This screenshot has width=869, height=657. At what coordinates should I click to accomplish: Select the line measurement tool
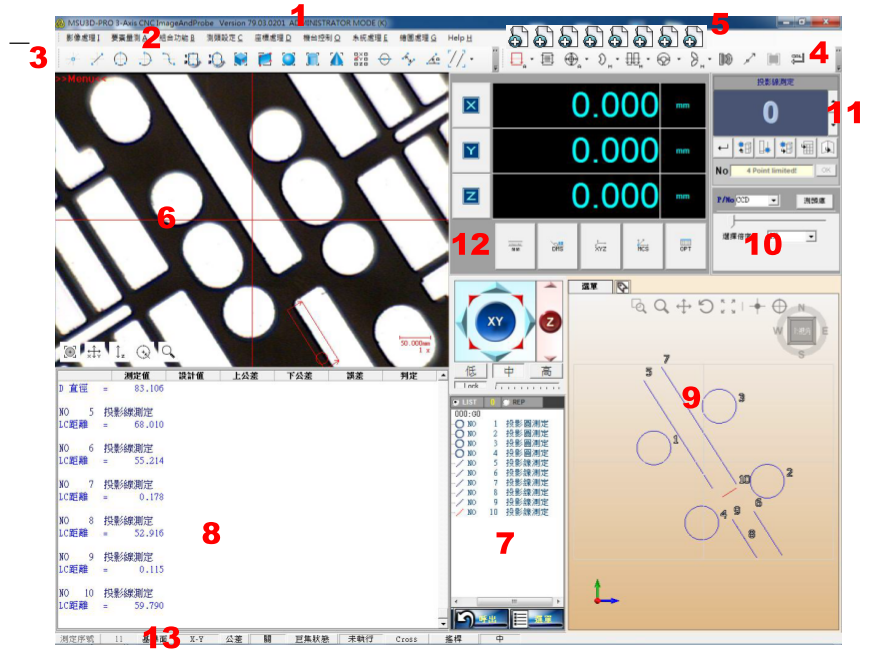97,59
